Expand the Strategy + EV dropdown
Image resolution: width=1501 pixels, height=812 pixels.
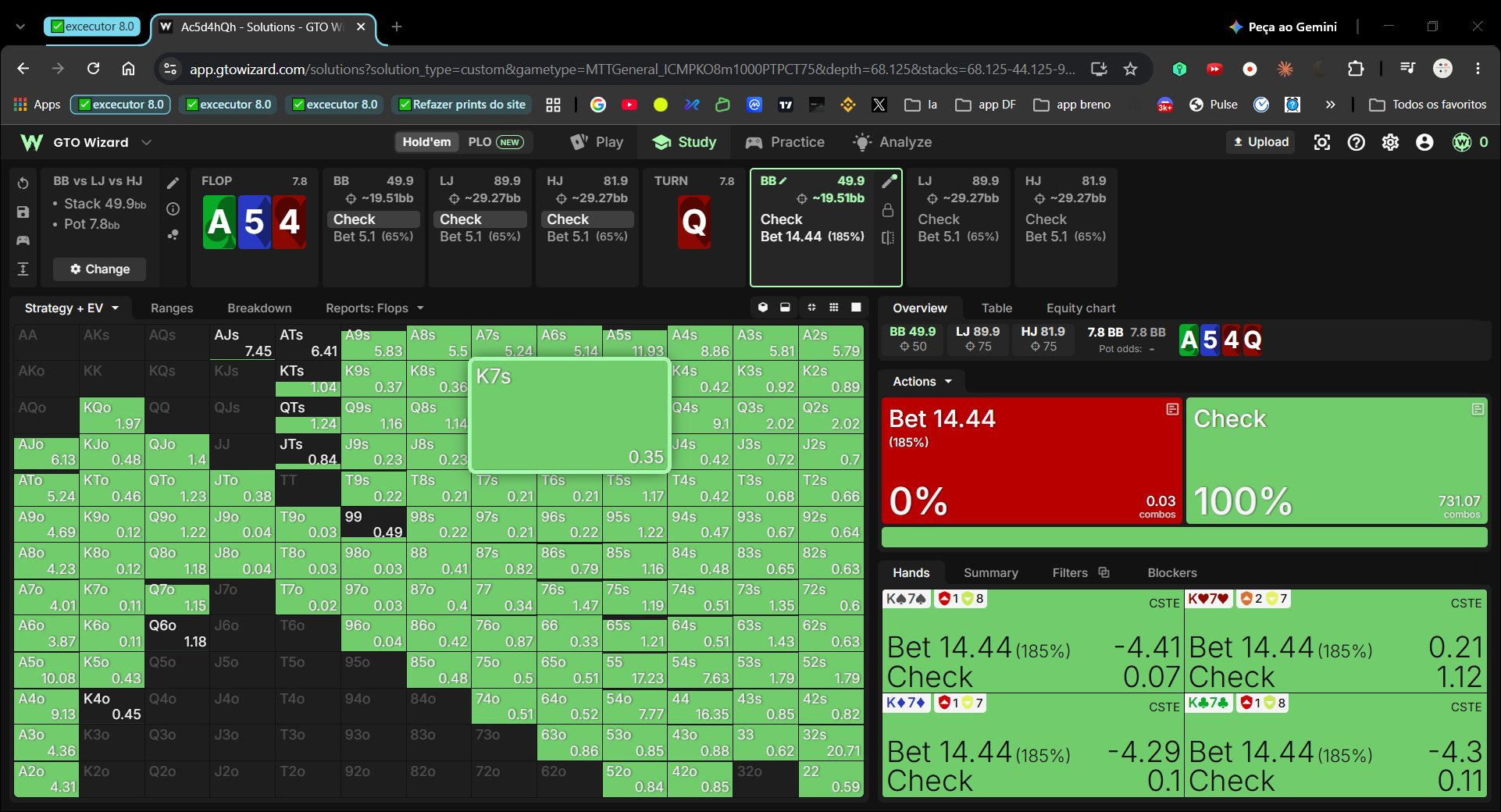pos(71,308)
